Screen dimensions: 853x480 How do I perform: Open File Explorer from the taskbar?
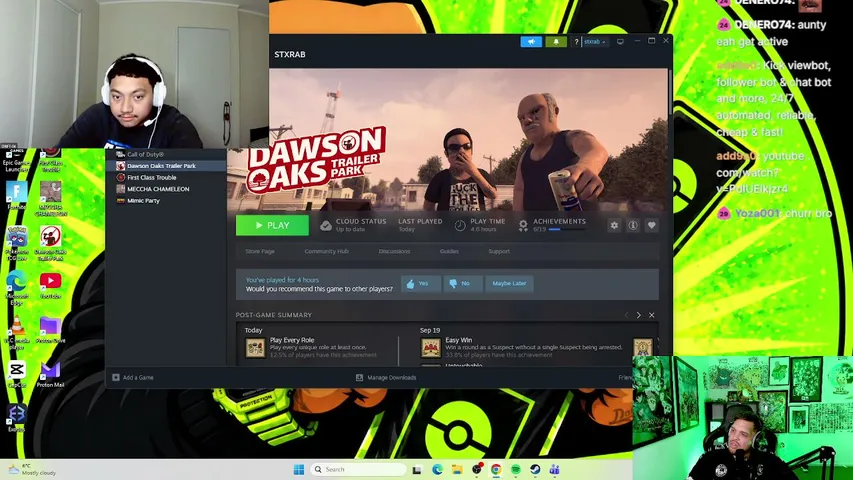click(x=456, y=469)
